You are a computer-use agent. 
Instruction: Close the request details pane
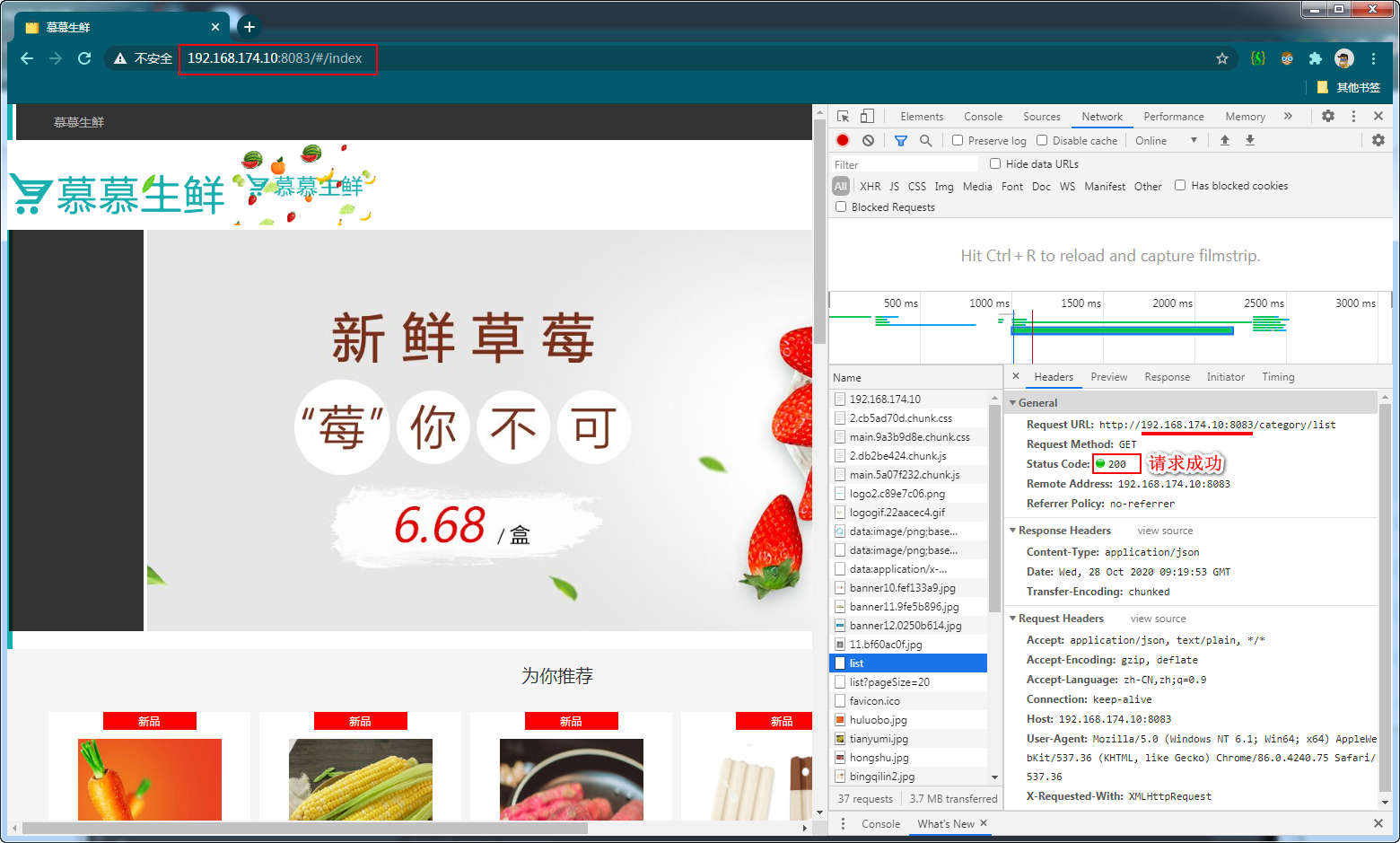pyautogui.click(x=1016, y=377)
